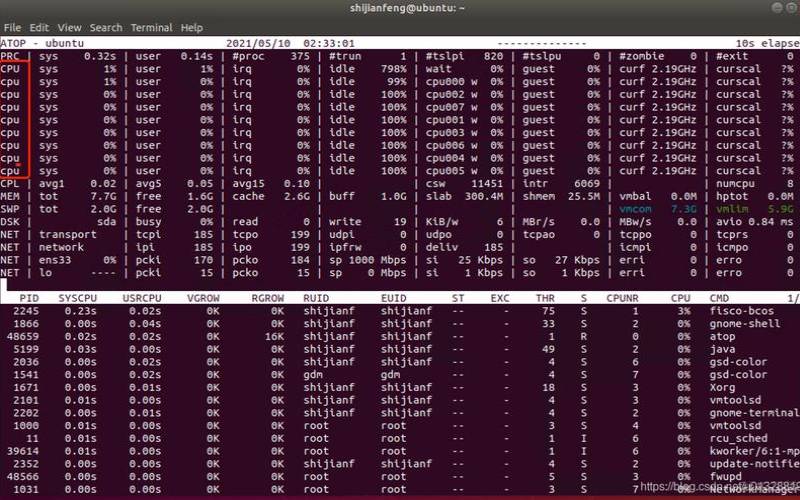This screenshot has height=500, width=800.
Task: Click the USRCPU column header
Action: [x=142, y=298]
